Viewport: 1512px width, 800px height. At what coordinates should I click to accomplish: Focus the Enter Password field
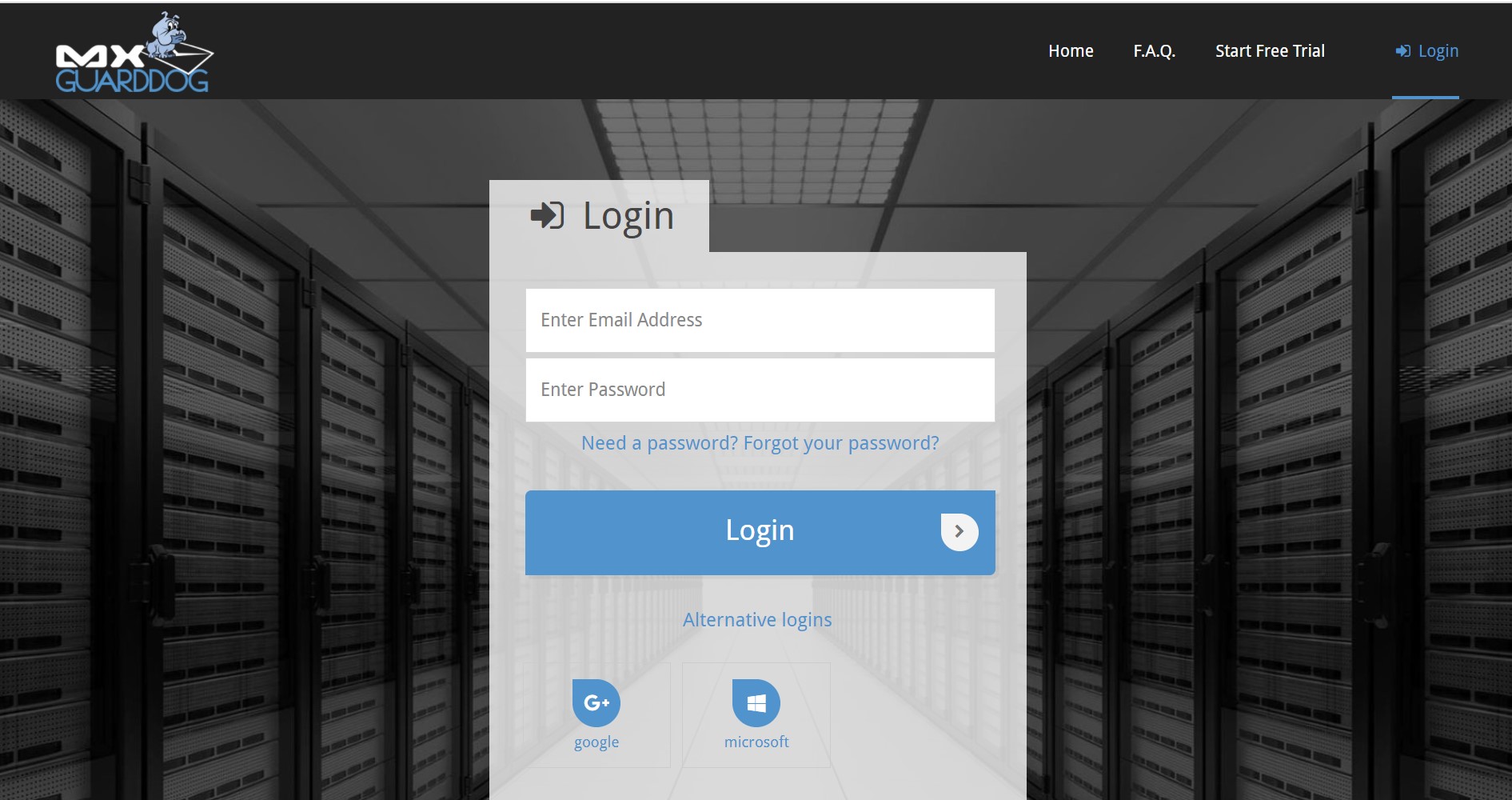tap(760, 390)
